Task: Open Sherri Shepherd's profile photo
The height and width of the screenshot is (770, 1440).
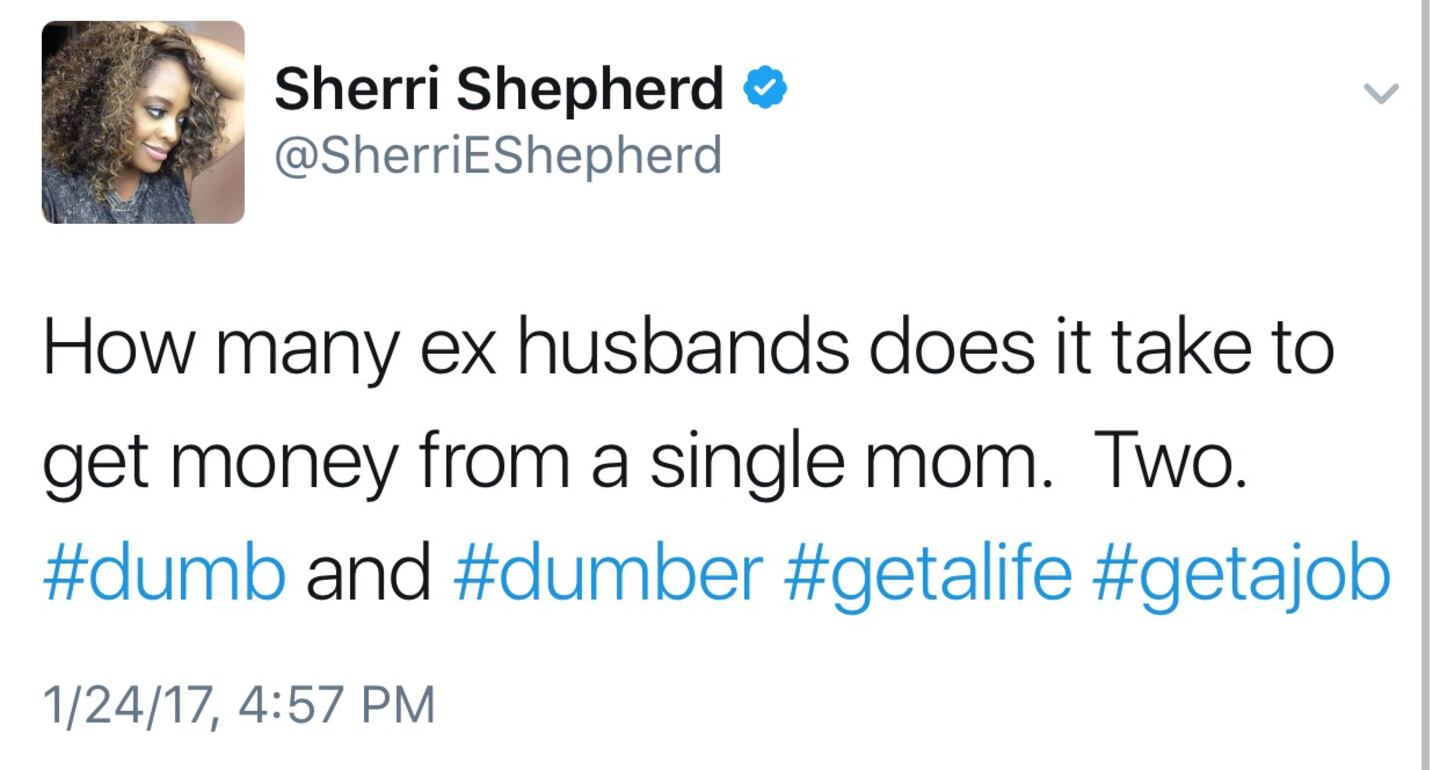Action: coord(143,122)
